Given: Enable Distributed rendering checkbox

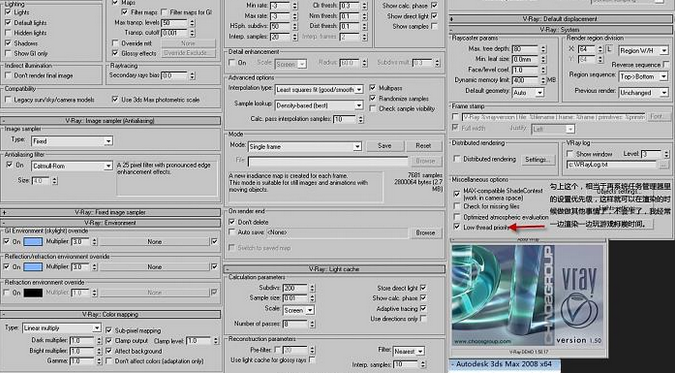Looking at the screenshot, I should coord(457,159).
